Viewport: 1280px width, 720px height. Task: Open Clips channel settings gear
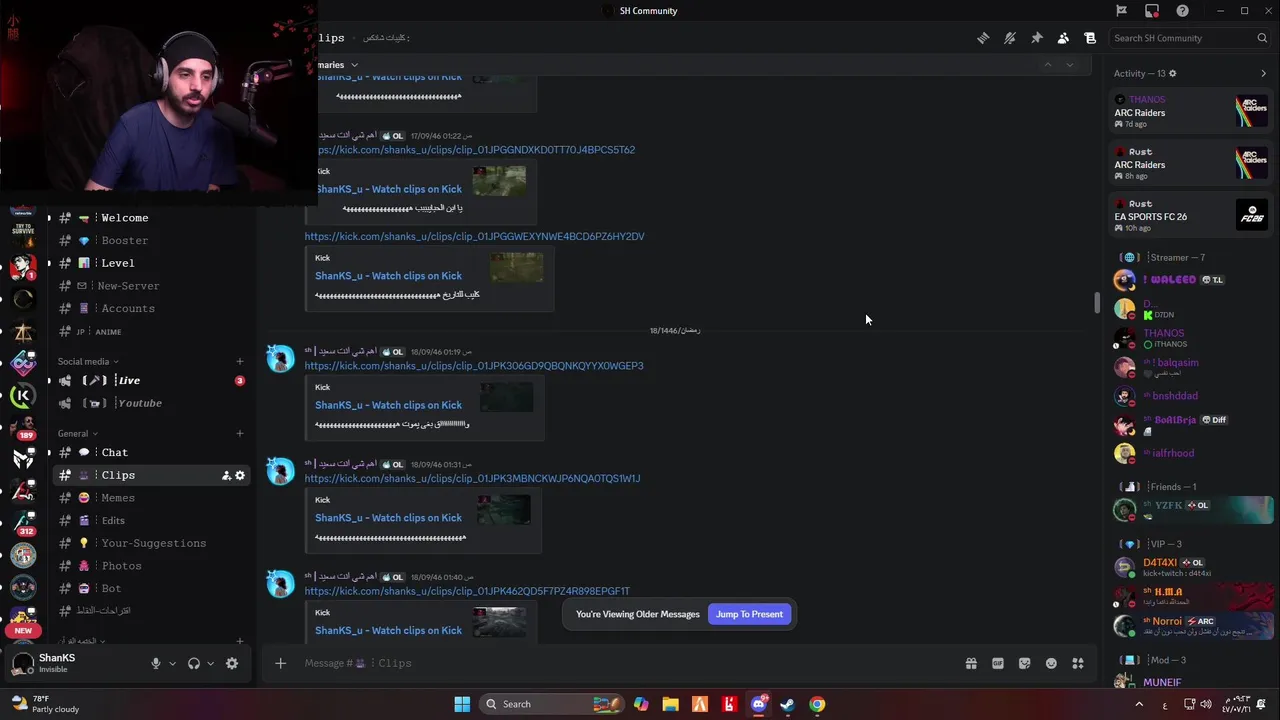[240, 476]
